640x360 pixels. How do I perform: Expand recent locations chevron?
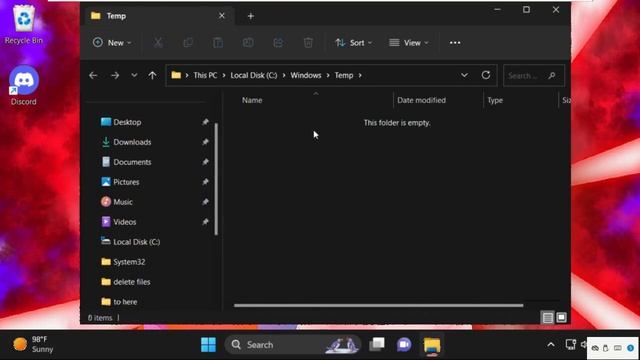pyautogui.click(x=134, y=76)
